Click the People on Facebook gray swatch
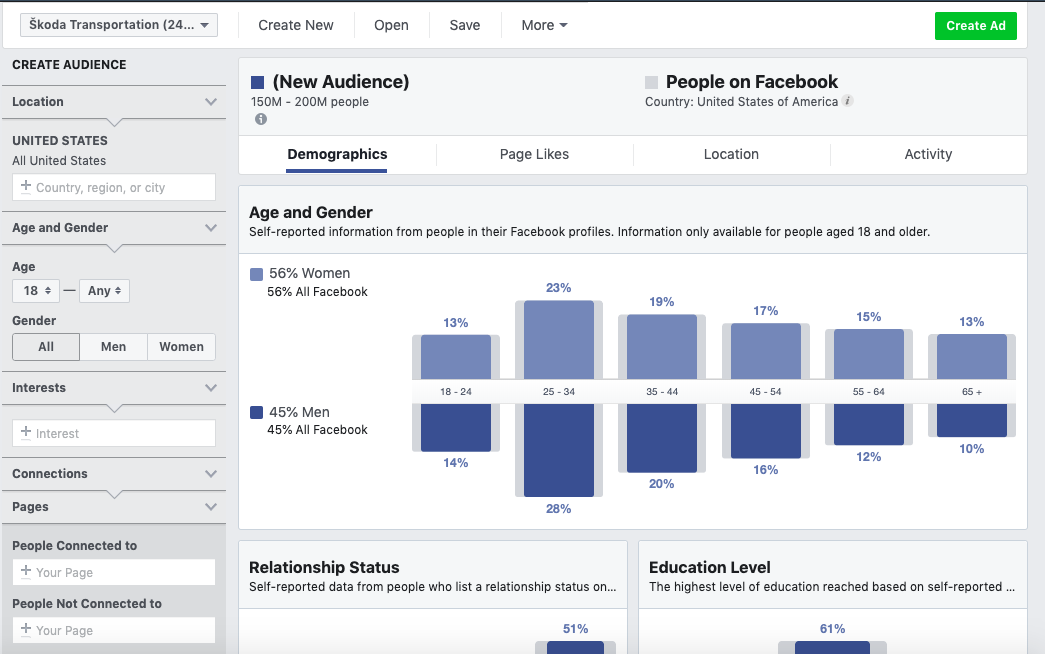 pos(651,83)
